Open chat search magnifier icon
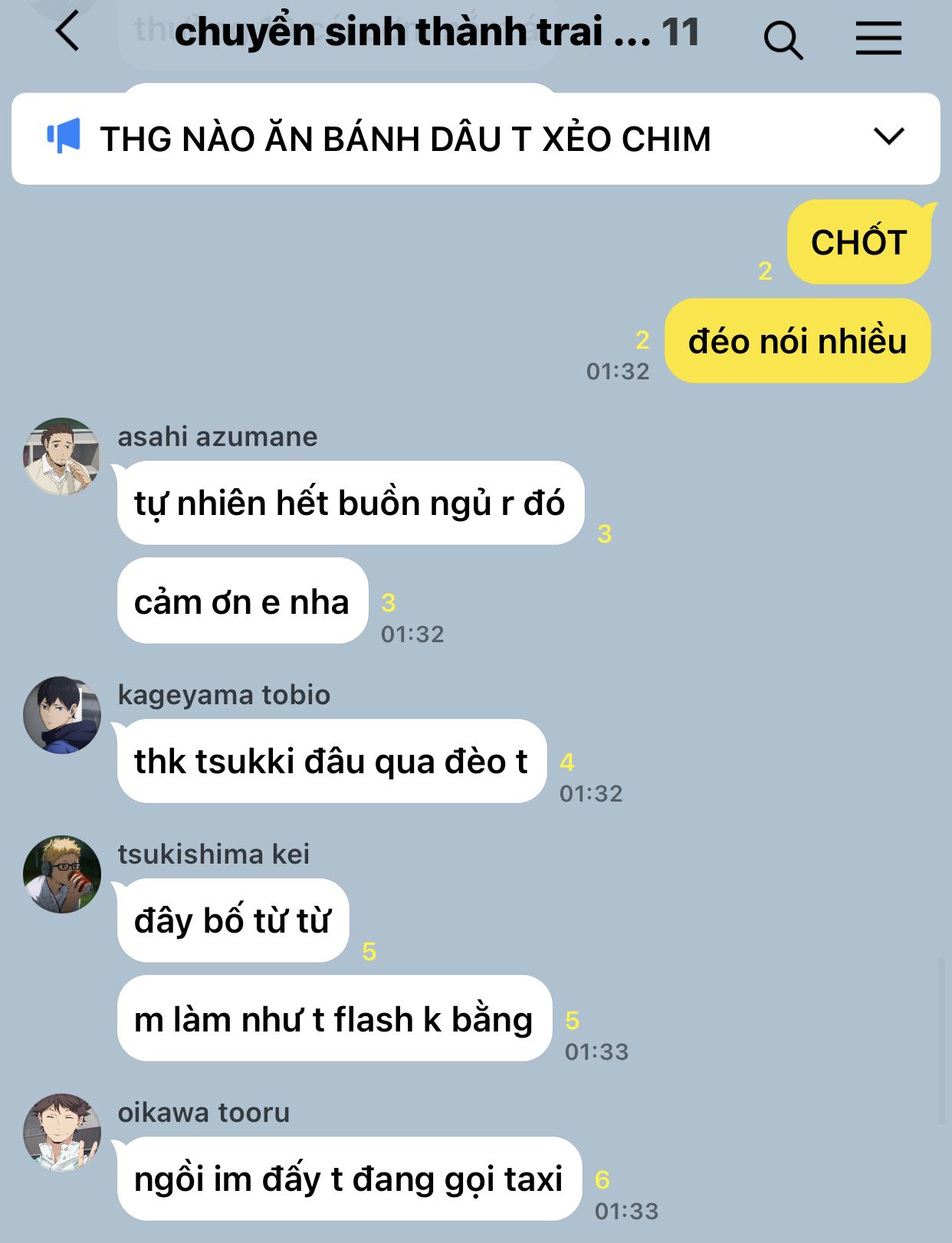The height and width of the screenshot is (1243, 952). tap(783, 39)
